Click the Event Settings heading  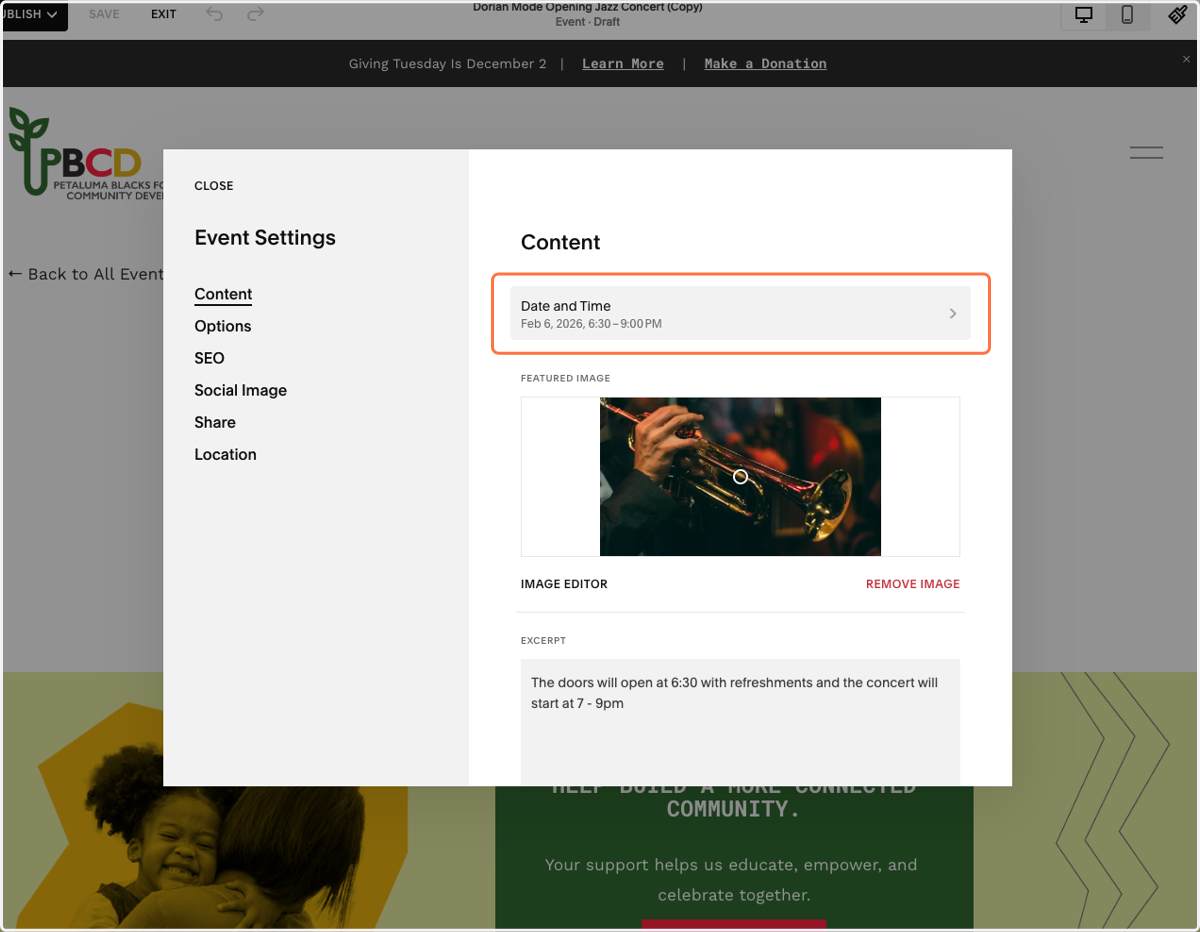(x=265, y=238)
